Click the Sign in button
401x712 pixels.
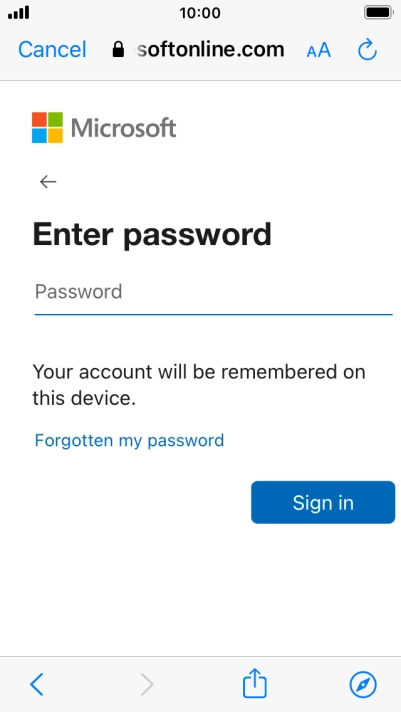pos(323,502)
